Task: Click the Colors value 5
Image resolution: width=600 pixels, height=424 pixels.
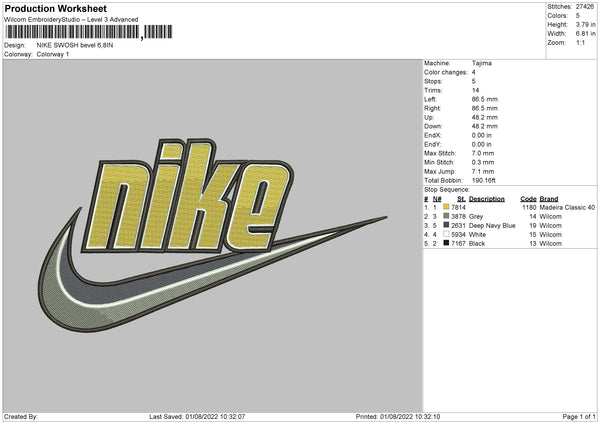Action: [578, 16]
